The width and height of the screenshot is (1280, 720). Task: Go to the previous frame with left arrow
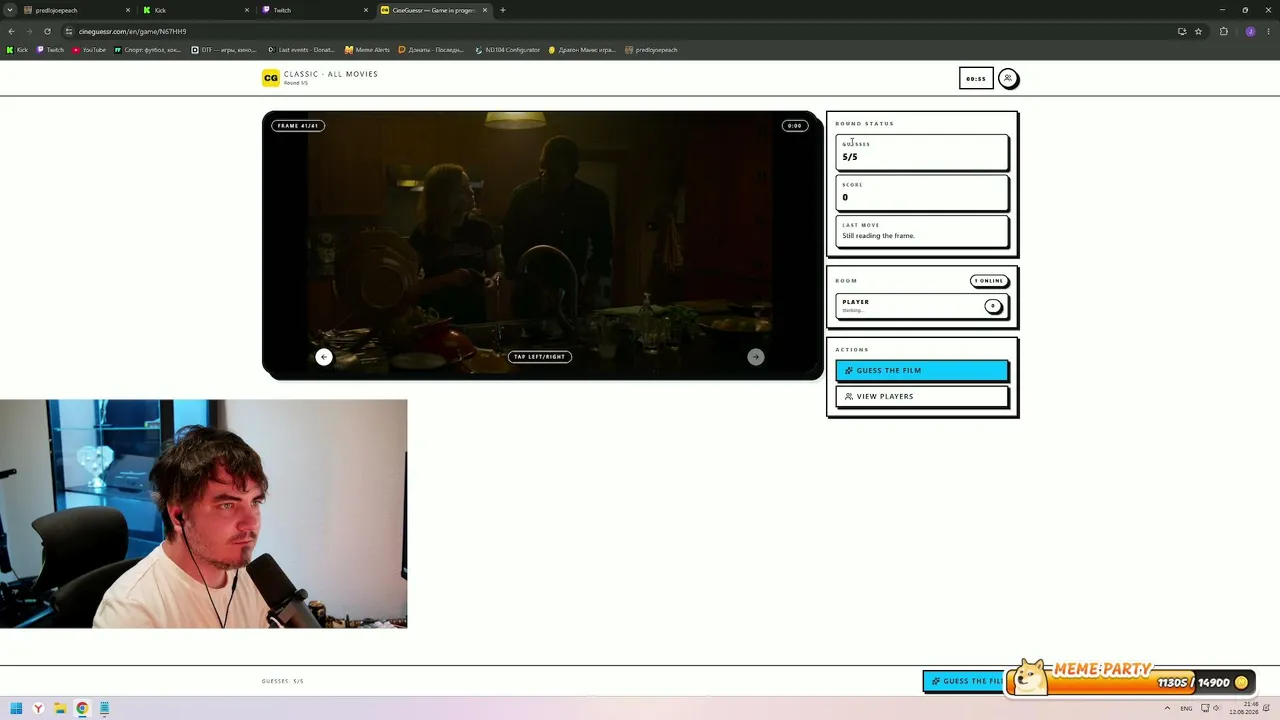[x=323, y=357]
